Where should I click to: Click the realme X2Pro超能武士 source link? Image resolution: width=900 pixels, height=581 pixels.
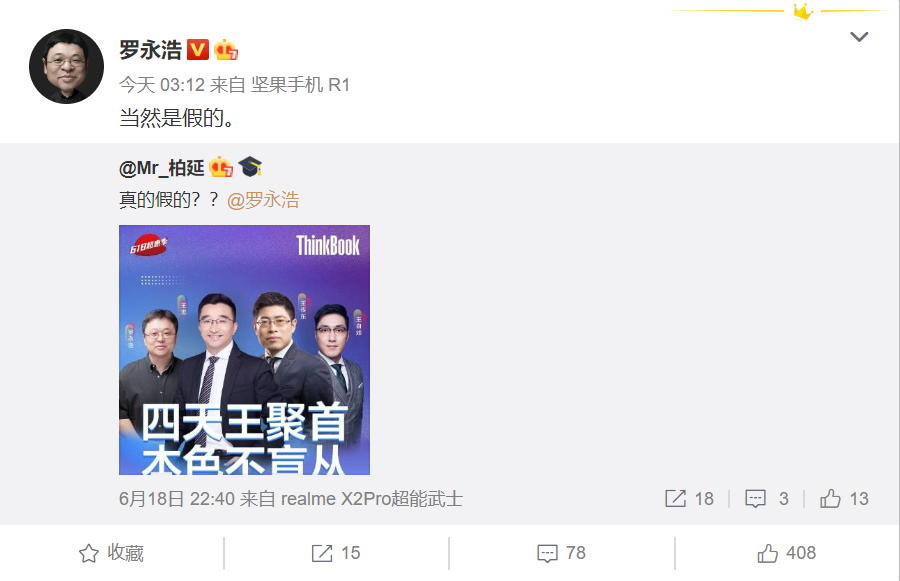point(372,498)
